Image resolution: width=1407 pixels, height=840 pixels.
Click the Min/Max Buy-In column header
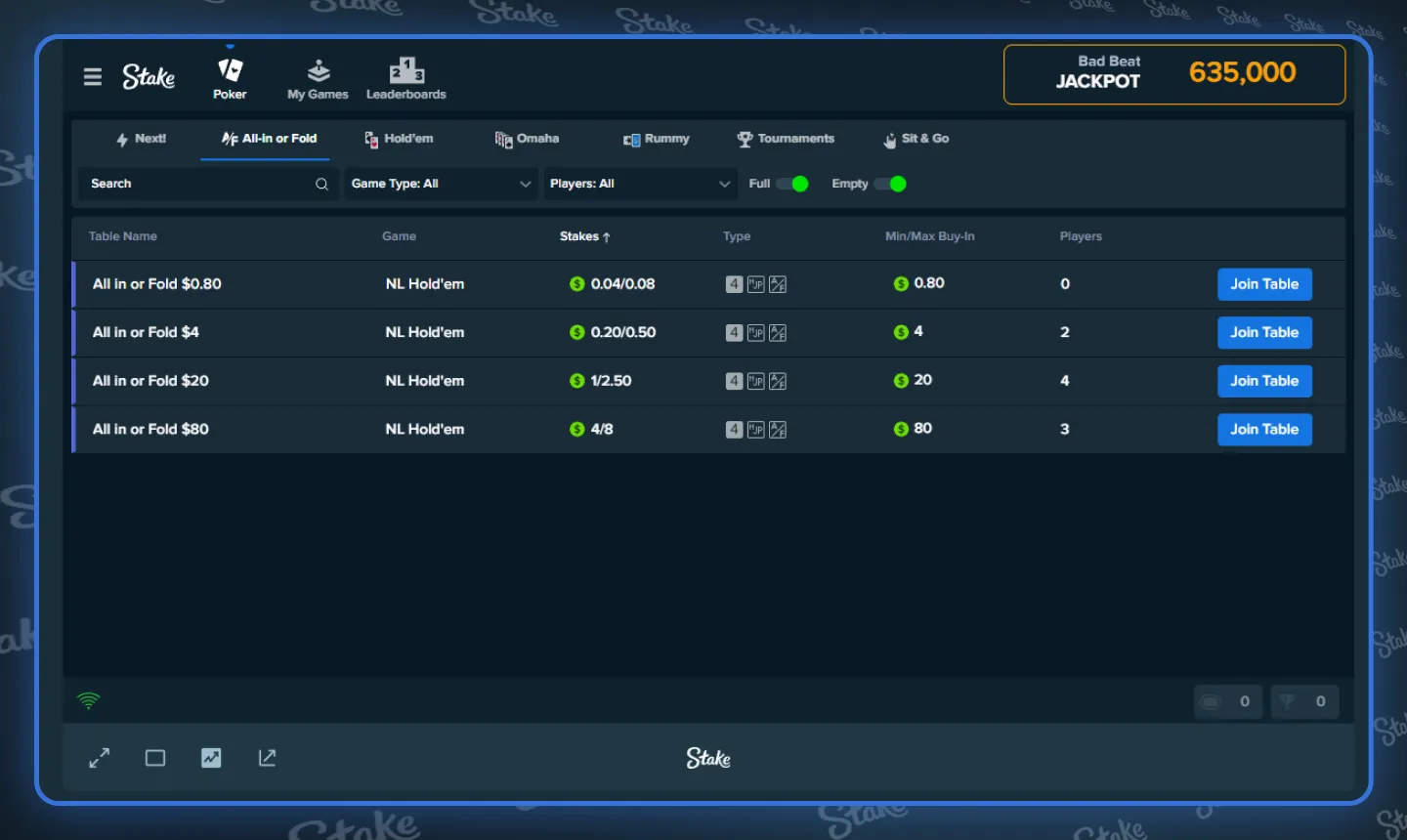pyautogui.click(x=930, y=236)
